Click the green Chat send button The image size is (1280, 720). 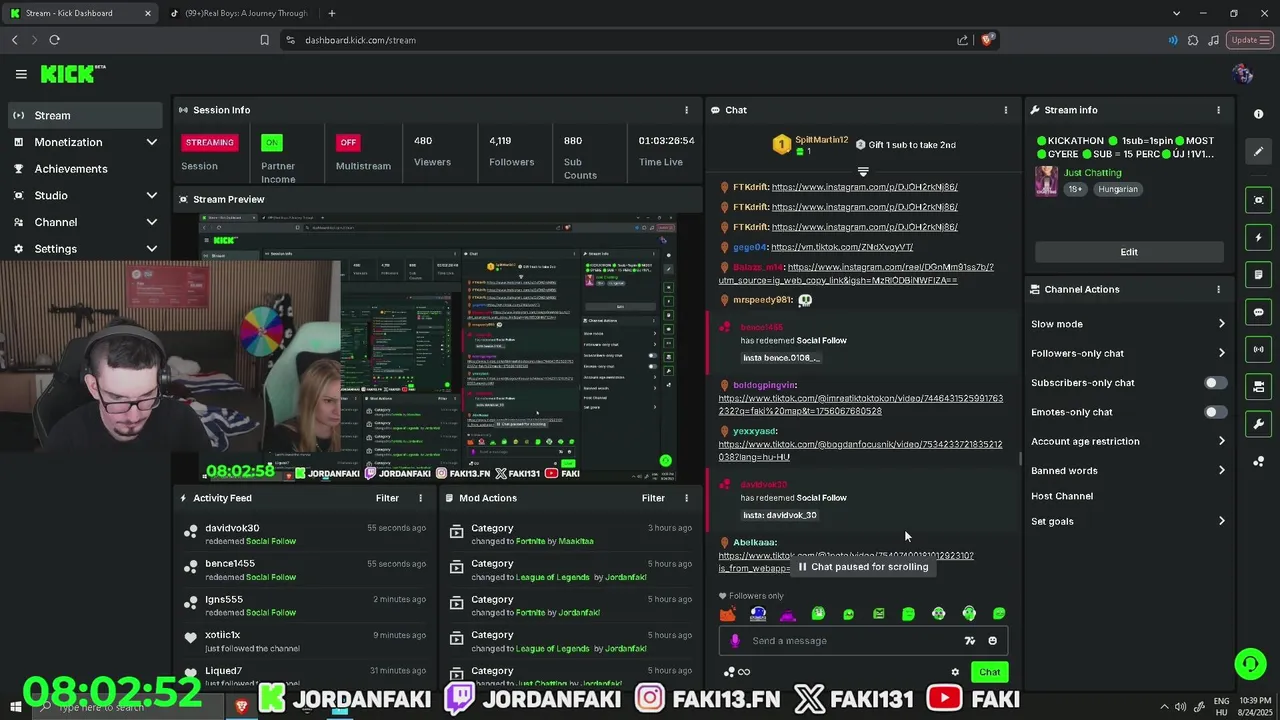pos(989,672)
